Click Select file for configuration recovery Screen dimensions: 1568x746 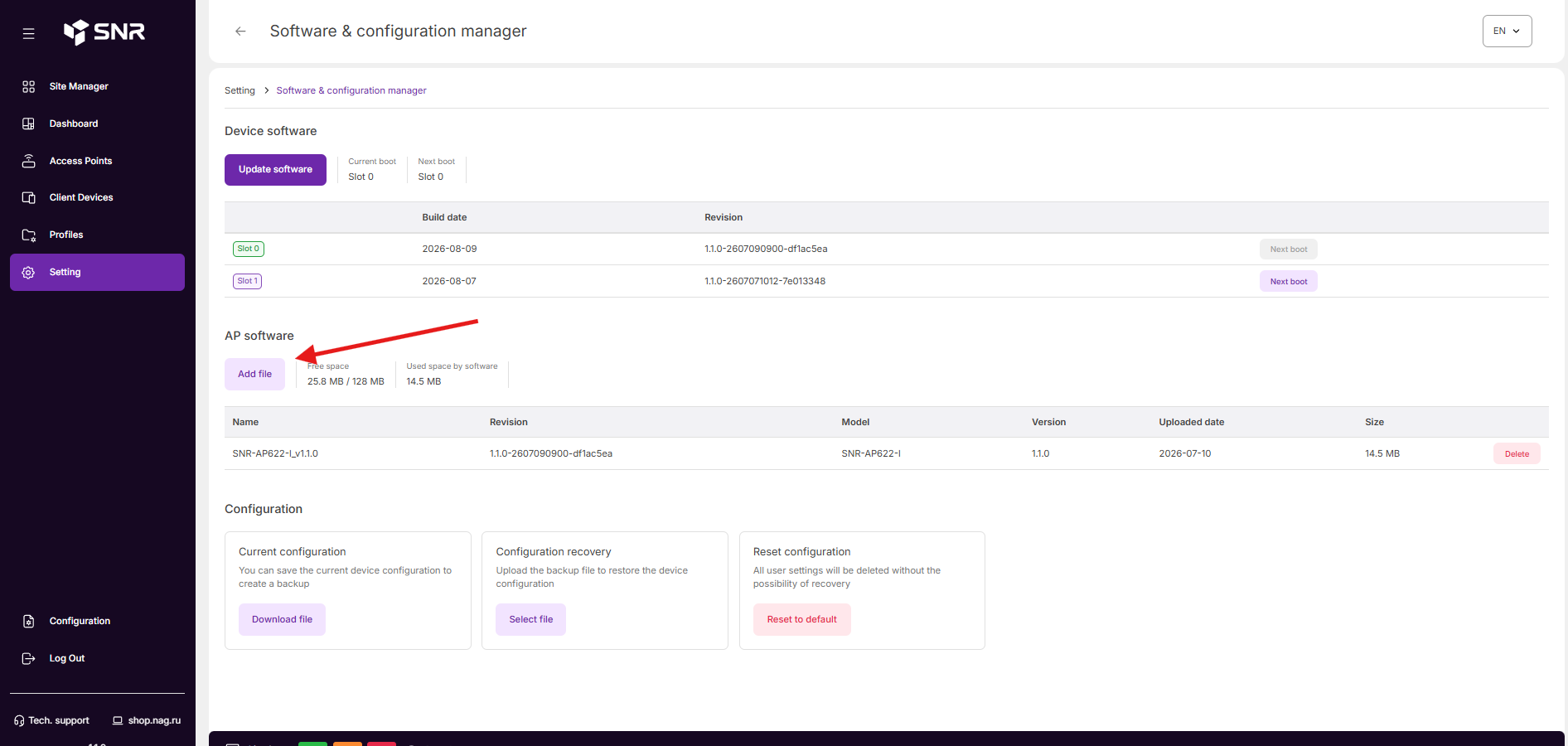(530, 619)
